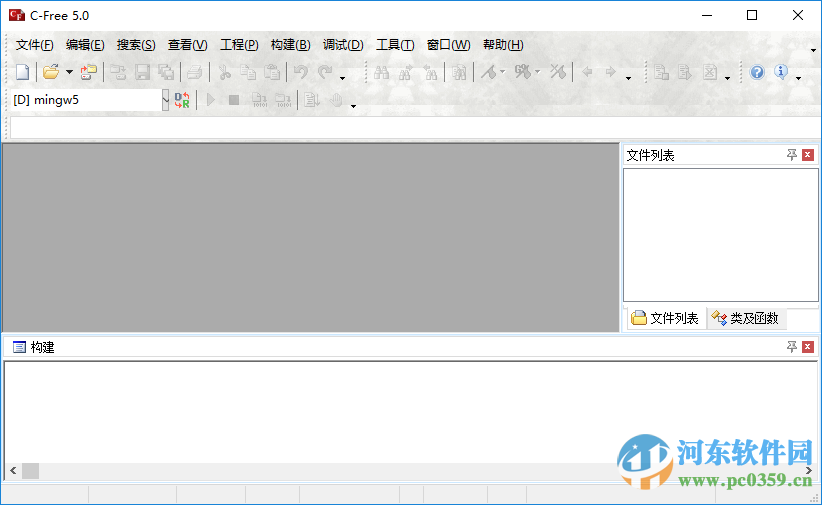Click inside the 构建 output text area
Screen dimensions: 822x505
(x=410, y=412)
